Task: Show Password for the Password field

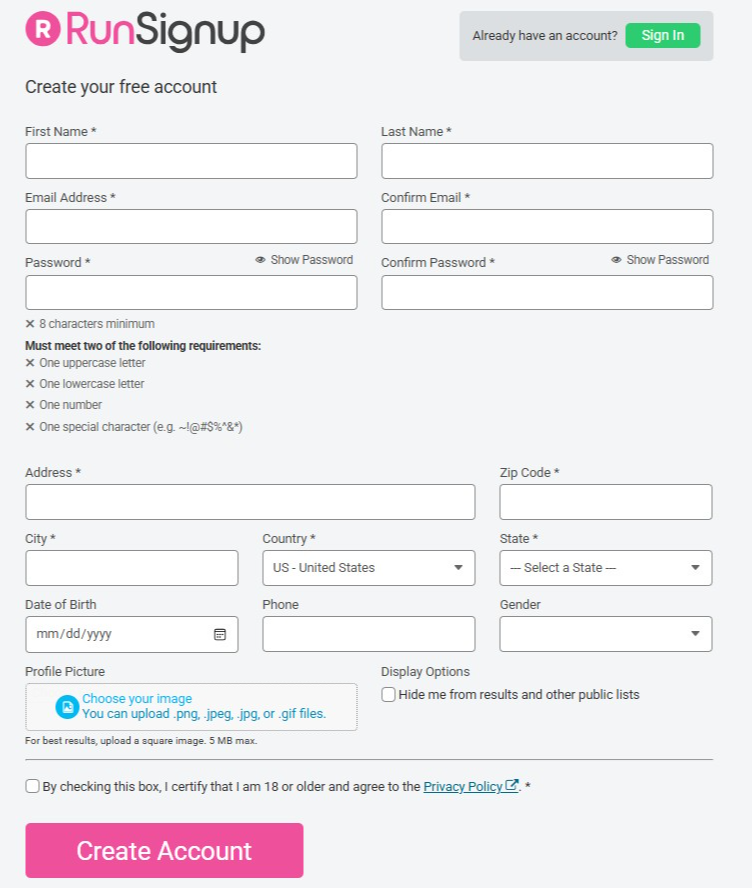Action: pyautogui.click(x=304, y=260)
